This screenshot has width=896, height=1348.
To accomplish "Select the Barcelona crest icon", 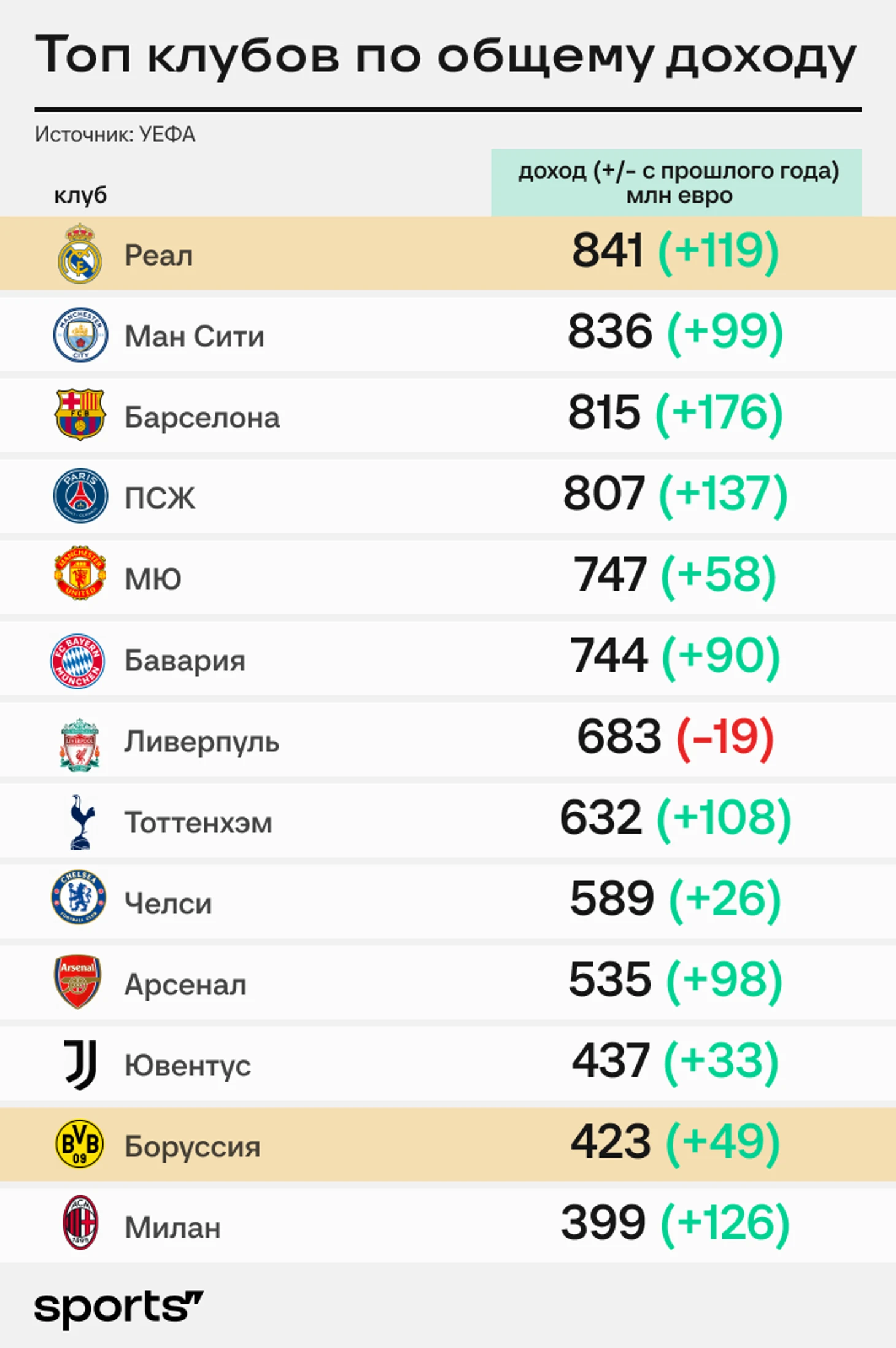I will pyautogui.click(x=80, y=414).
